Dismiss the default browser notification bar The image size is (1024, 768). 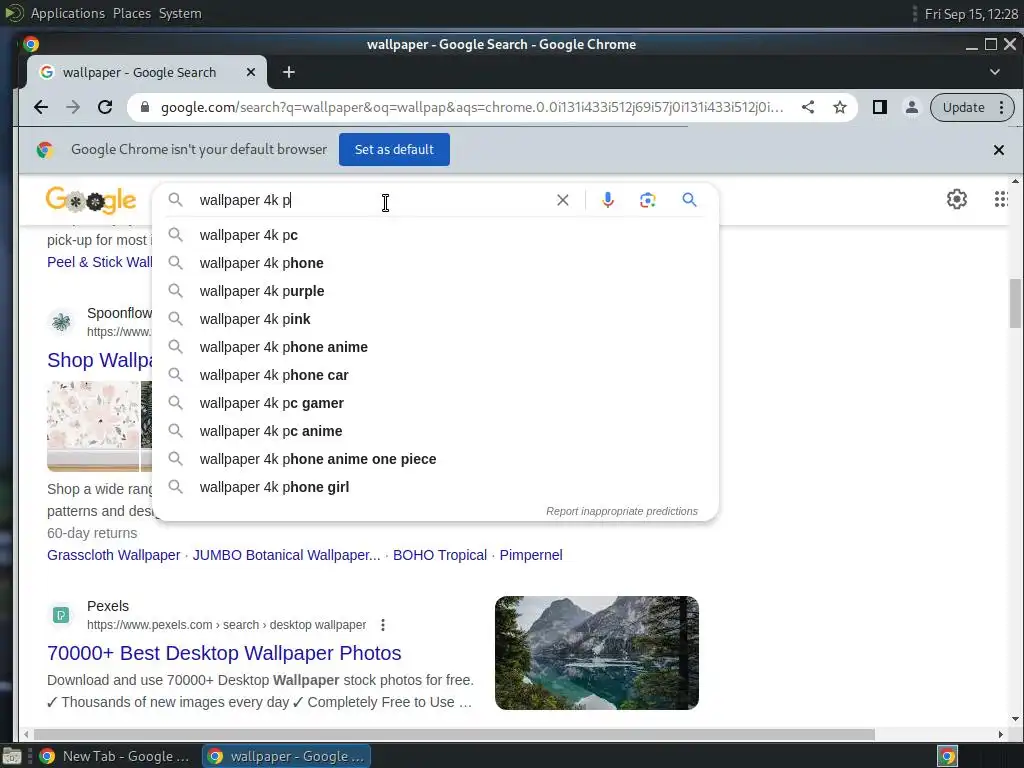(999, 150)
